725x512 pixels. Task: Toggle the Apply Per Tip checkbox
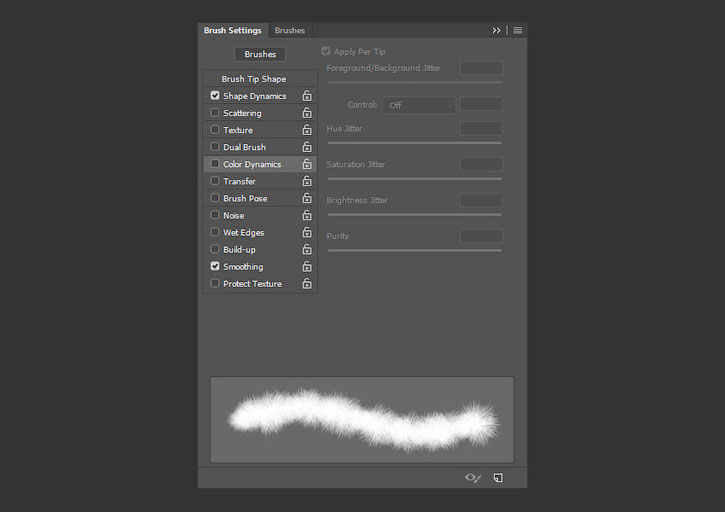coord(326,51)
